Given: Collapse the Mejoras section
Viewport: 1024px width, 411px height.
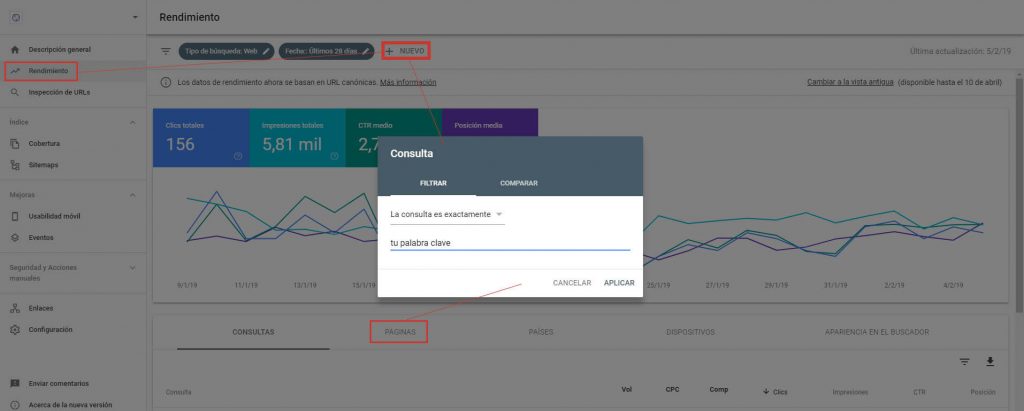Looking at the screenshot, I should tap(133, 195).
